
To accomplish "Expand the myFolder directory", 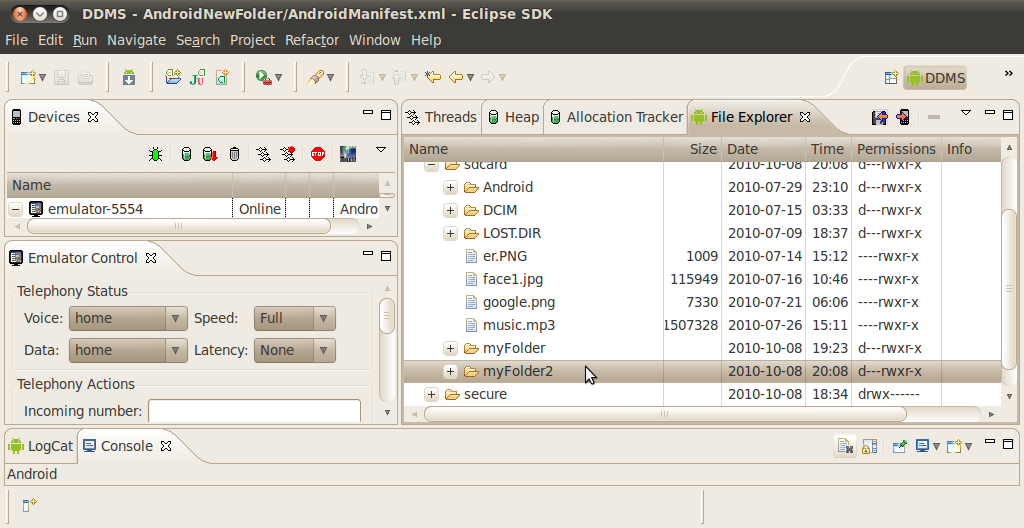I will [450, 348].
